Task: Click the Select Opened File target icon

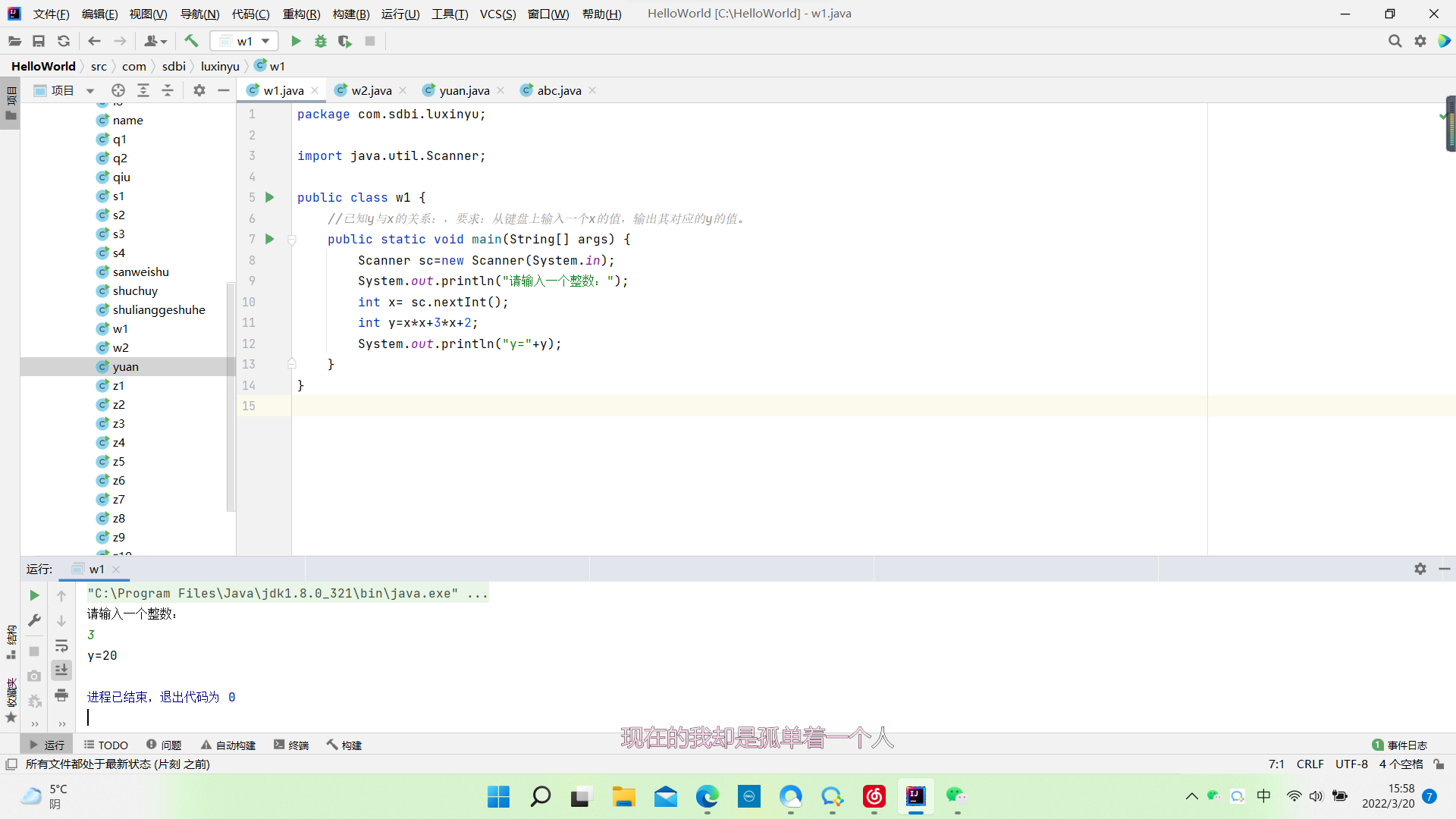Action: (x=118, y=90)
